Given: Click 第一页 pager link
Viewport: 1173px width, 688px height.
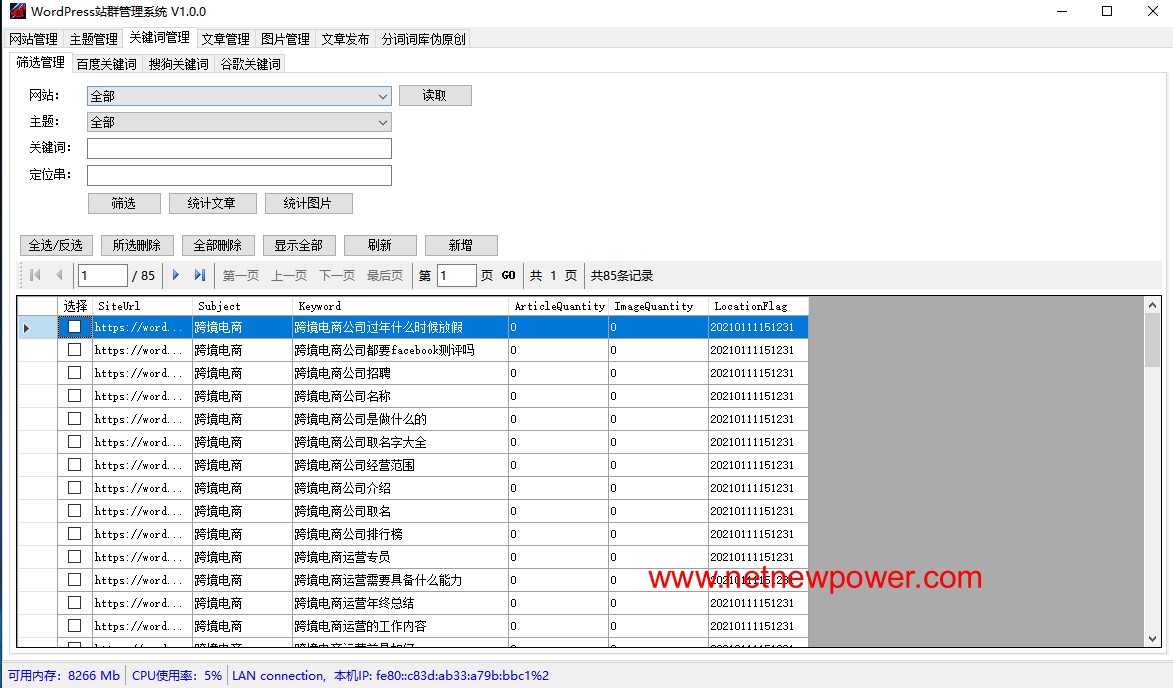Looking at the screenshot, I should (241, 275).
